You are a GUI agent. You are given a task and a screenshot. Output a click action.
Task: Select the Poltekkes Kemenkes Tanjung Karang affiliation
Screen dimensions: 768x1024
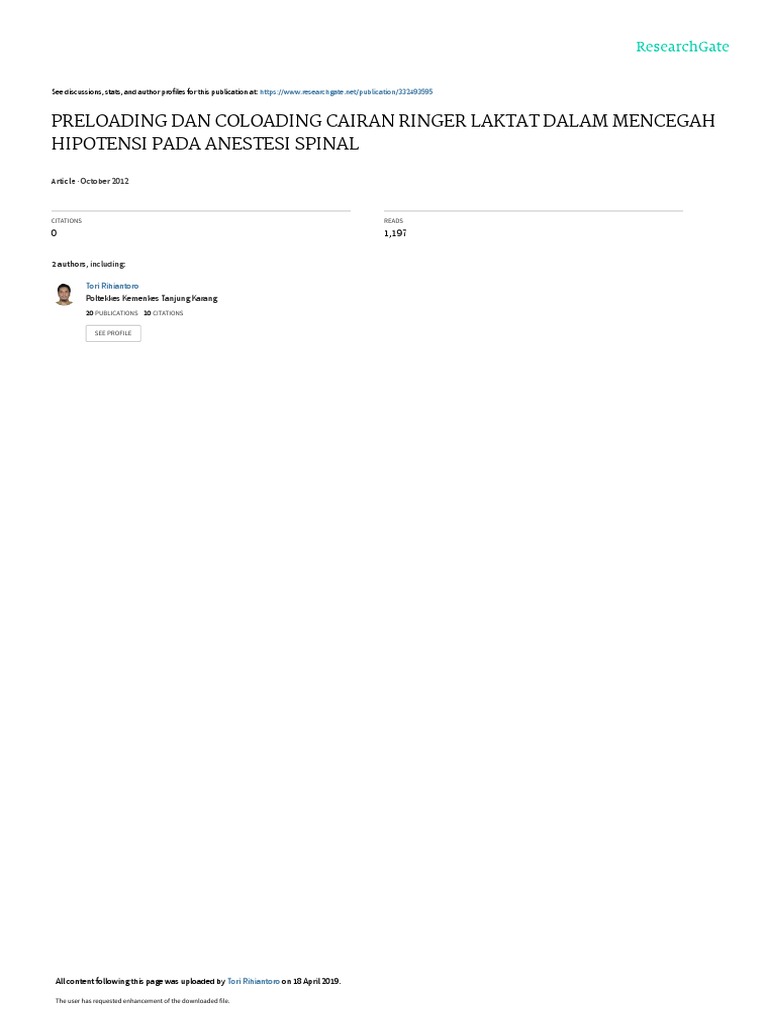coord(152,298)
